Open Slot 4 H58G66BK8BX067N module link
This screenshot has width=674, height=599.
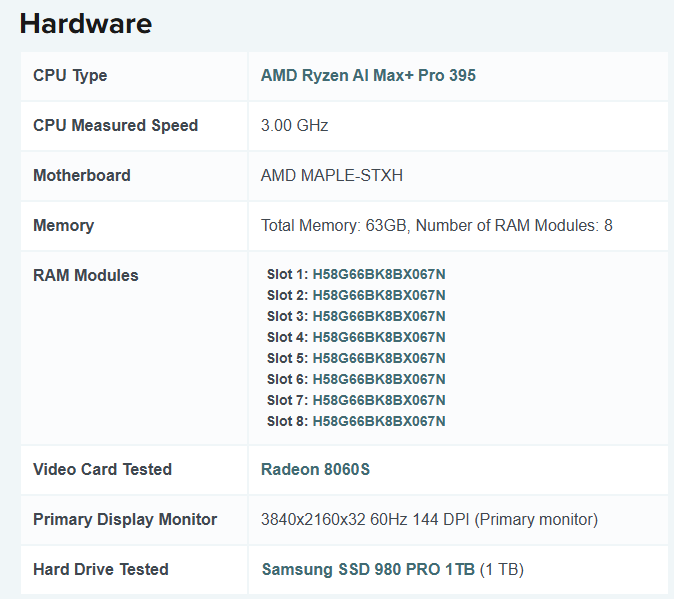click(379, 337)
